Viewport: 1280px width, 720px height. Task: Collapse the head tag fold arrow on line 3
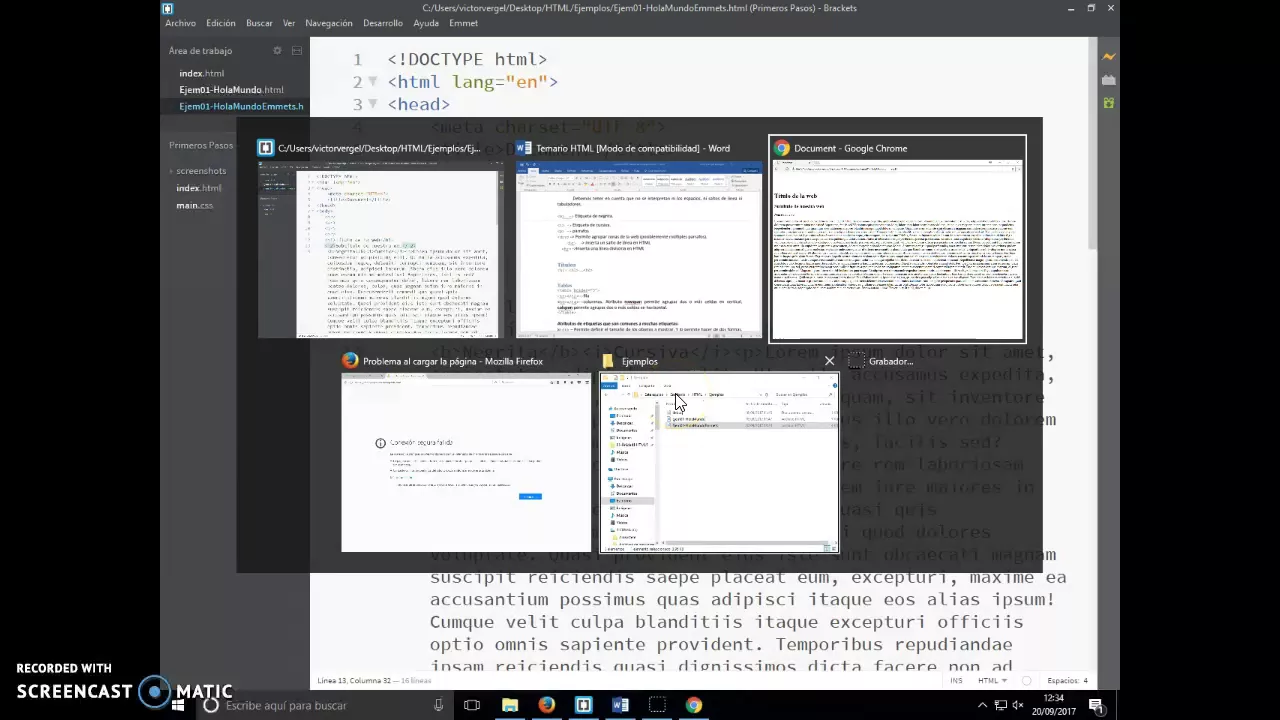coord(373,104)
